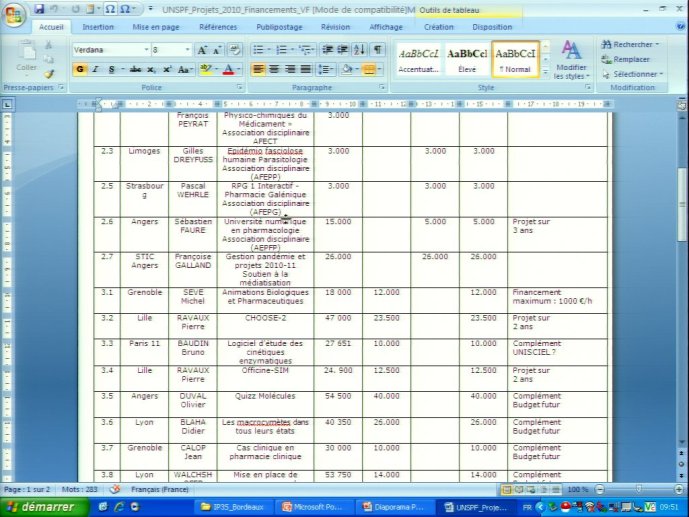Justify the paragraph text
The image size is (689, 517).
point(305,69)
